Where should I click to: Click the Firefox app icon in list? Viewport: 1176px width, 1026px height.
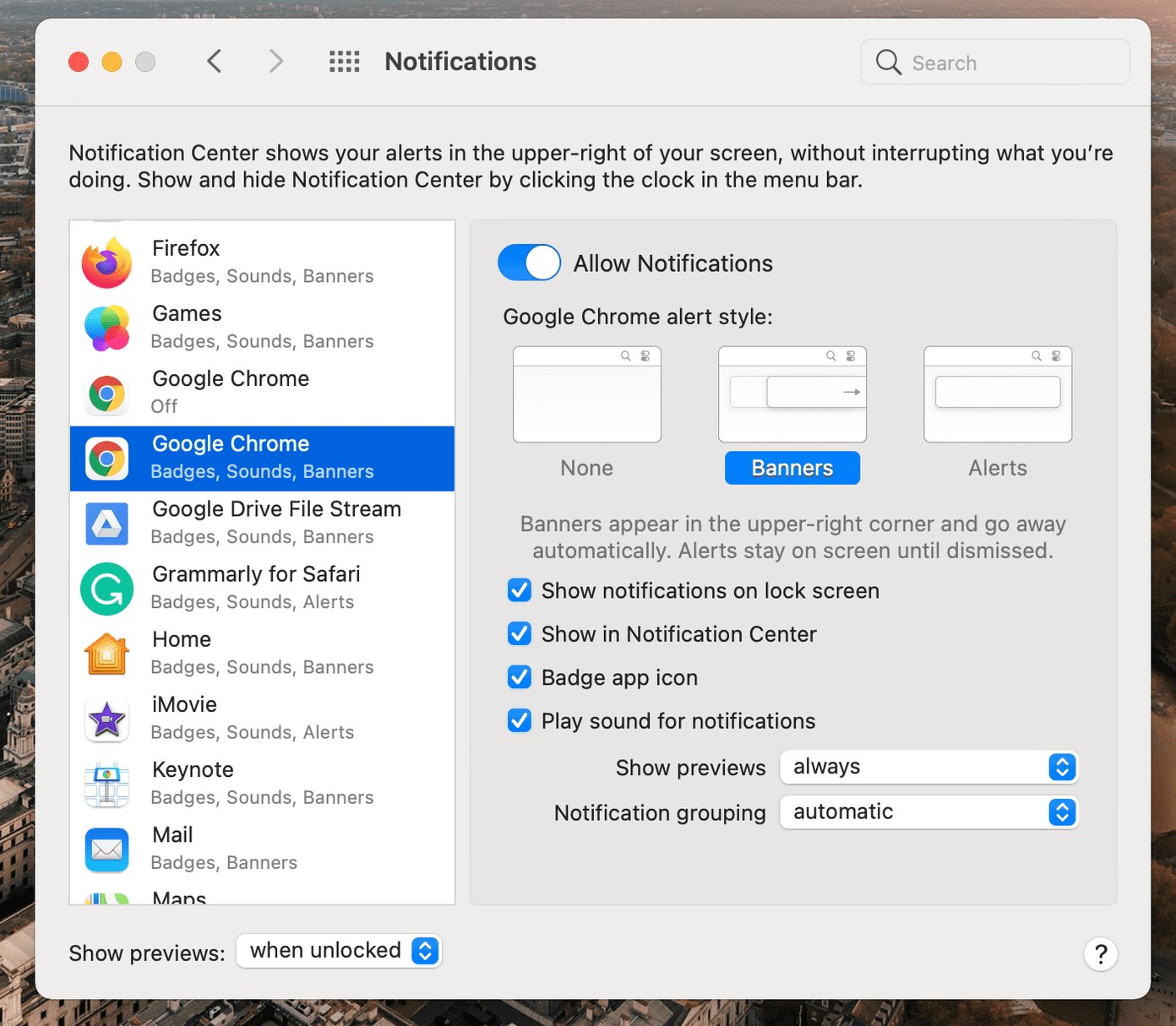coord(106,263)
